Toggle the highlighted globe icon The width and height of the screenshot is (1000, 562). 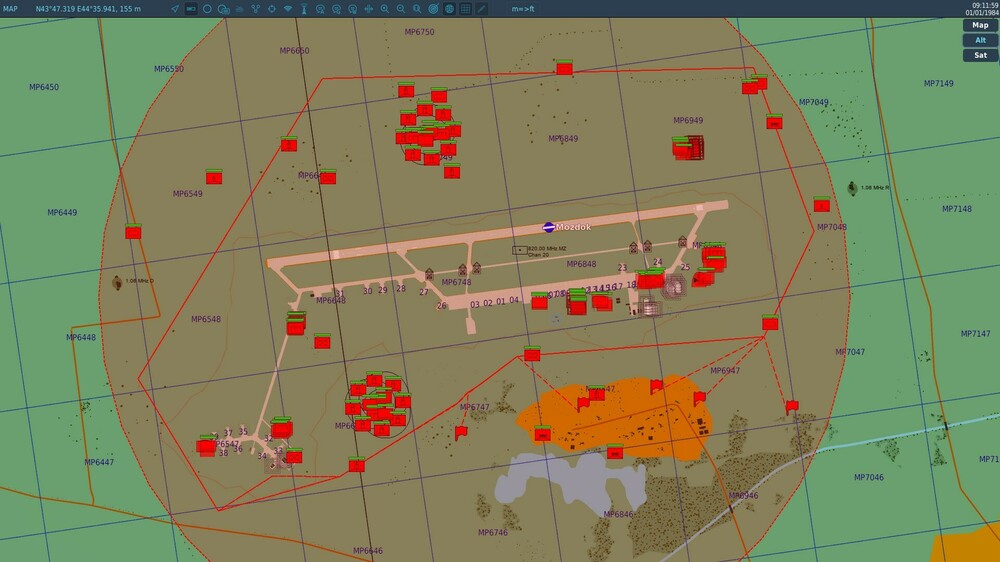pyautogui.click(x=450, y=9)
